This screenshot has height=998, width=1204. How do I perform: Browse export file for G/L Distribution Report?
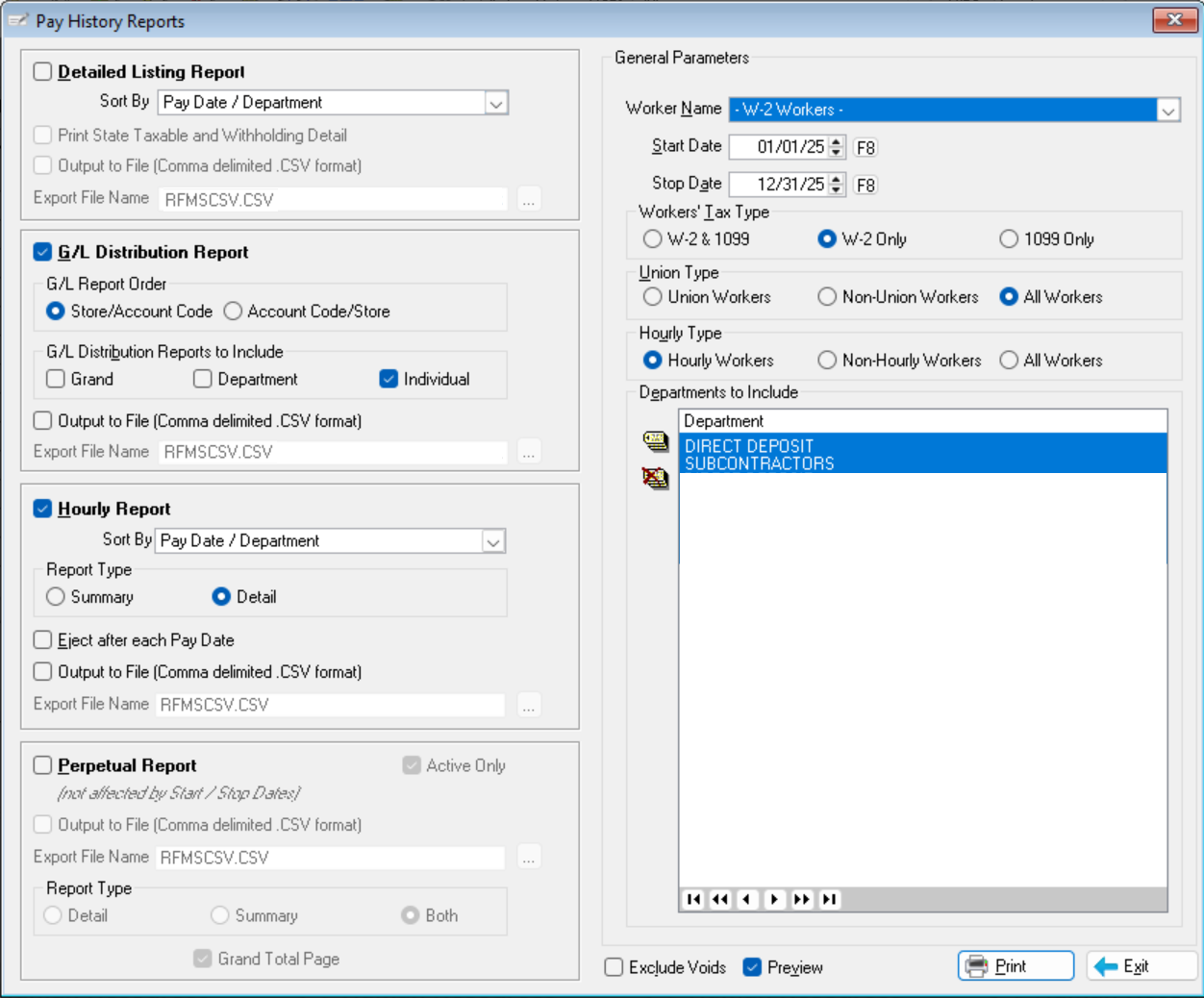[x=529, y=452]
